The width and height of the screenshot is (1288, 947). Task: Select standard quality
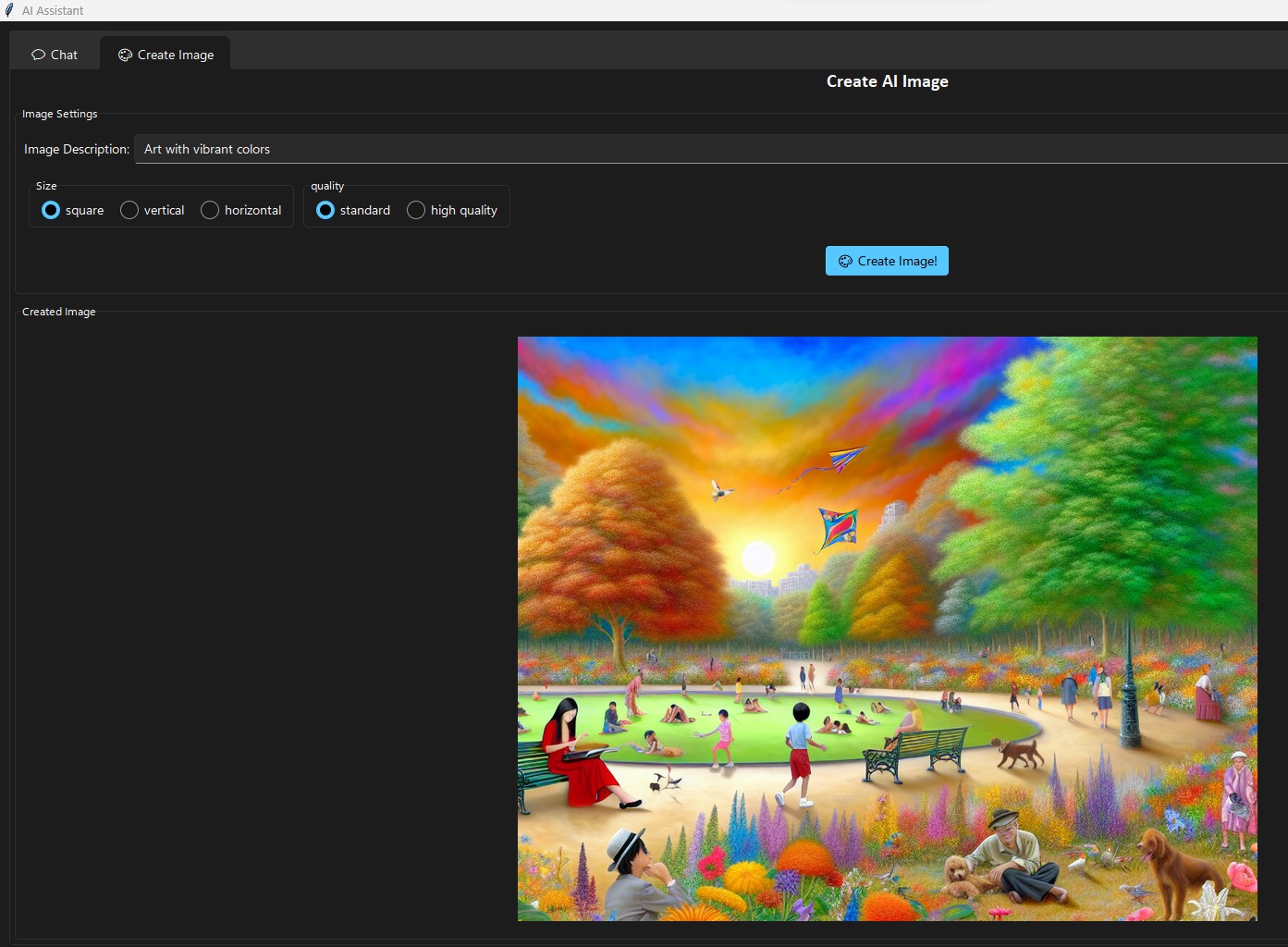(325, 210)
